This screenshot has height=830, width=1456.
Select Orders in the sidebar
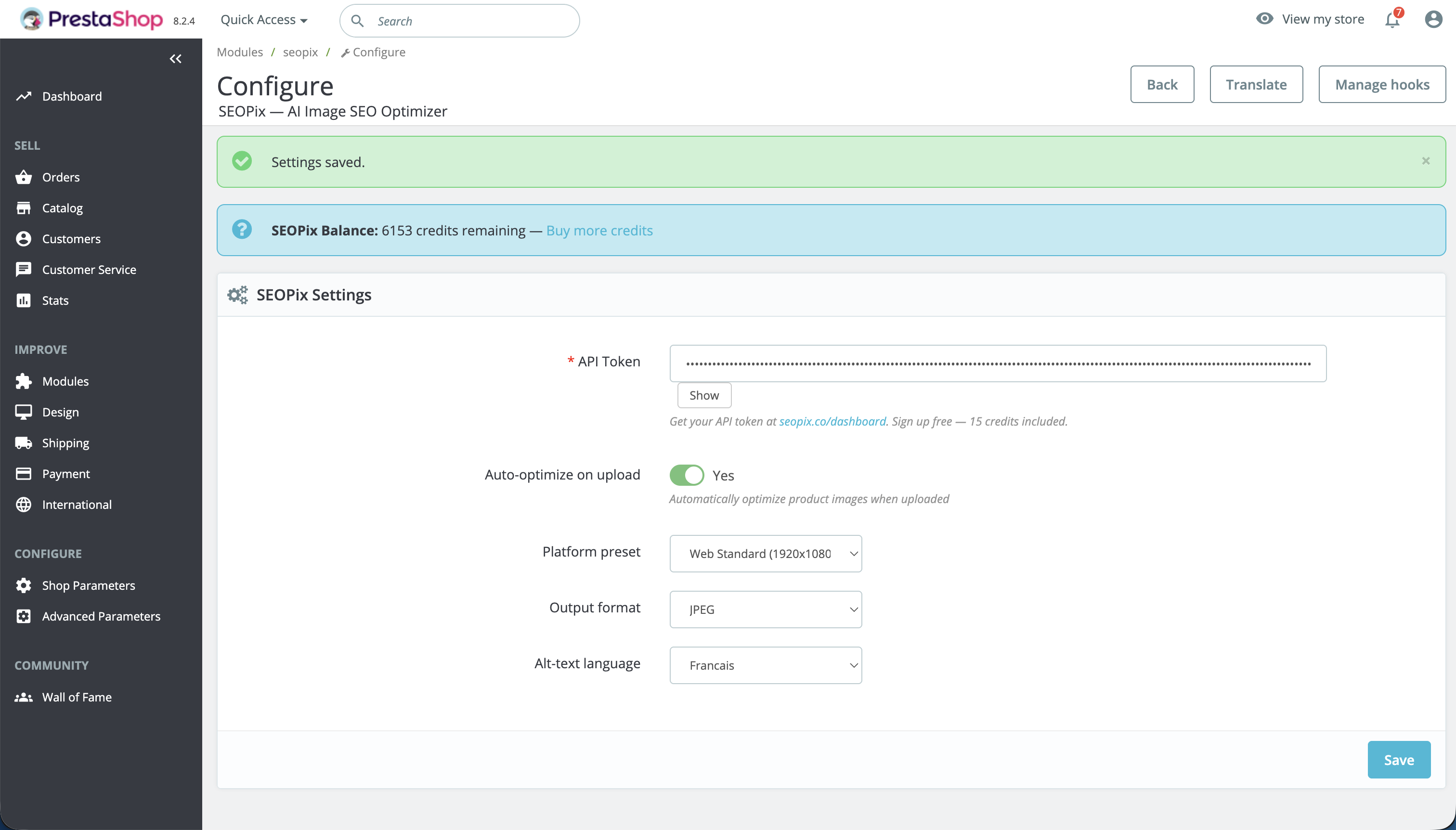click(x=61, y=177)
